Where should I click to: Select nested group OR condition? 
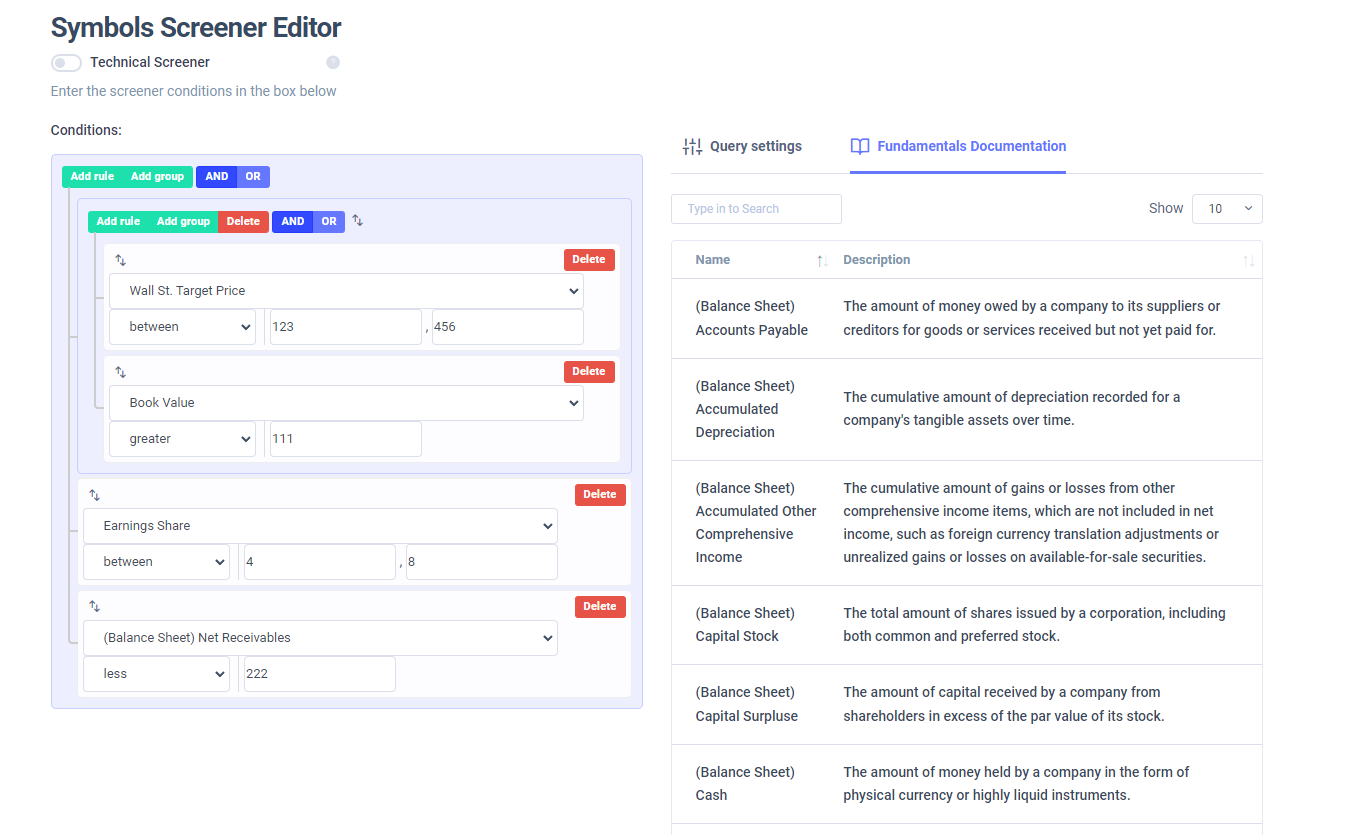click(329, 222)
